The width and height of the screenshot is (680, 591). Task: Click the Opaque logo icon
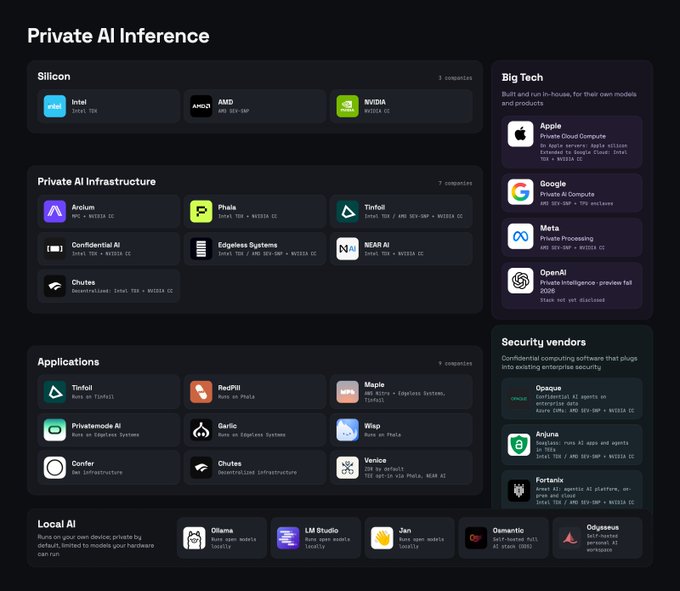point(519,398)
